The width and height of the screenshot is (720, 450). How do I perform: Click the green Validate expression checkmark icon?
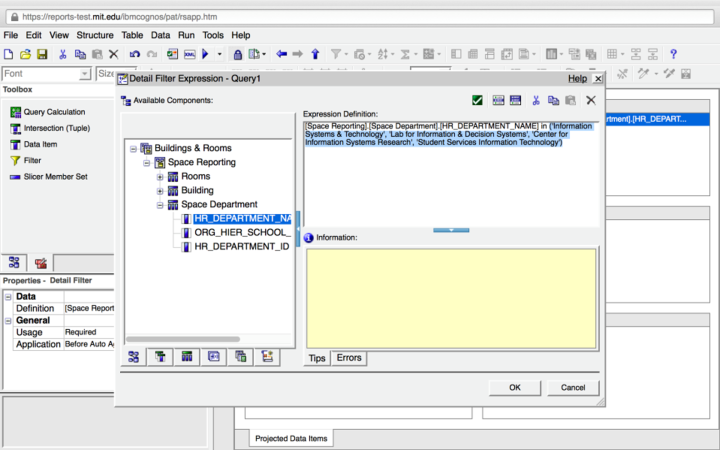[478, 100]
